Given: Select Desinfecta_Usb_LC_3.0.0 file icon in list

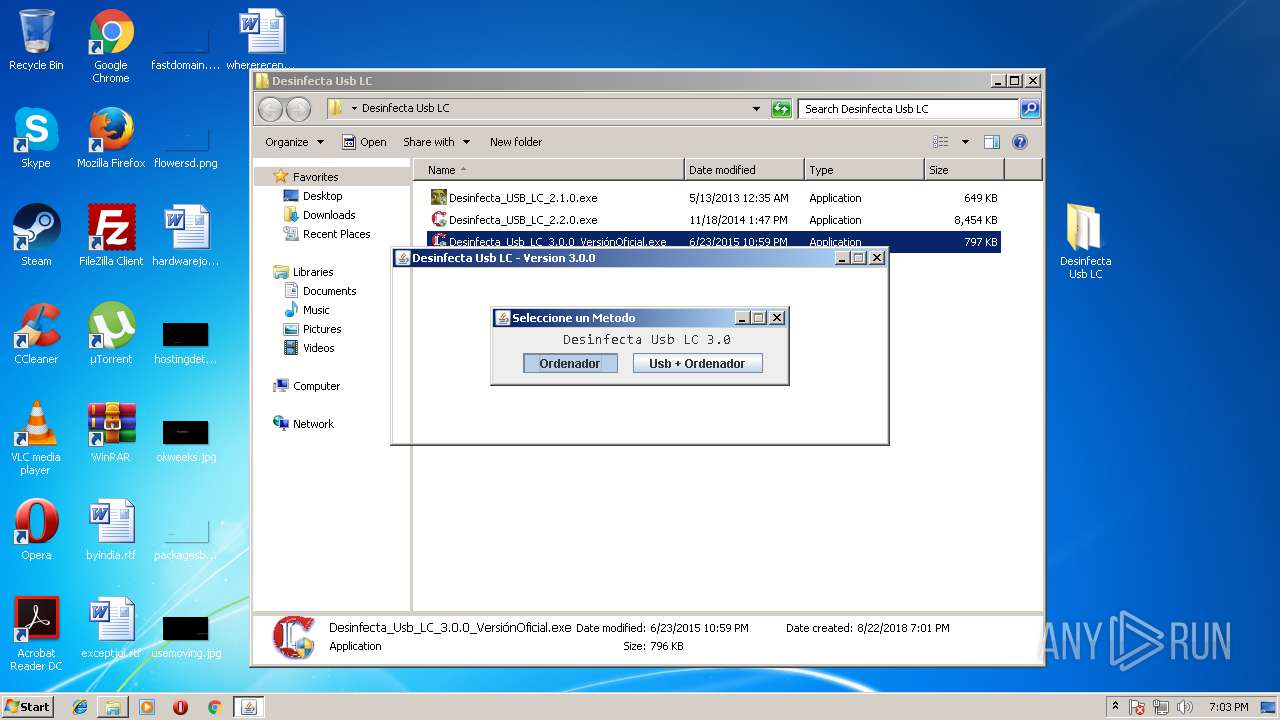Looking at the screenshot, I should [x=438, y=241].
